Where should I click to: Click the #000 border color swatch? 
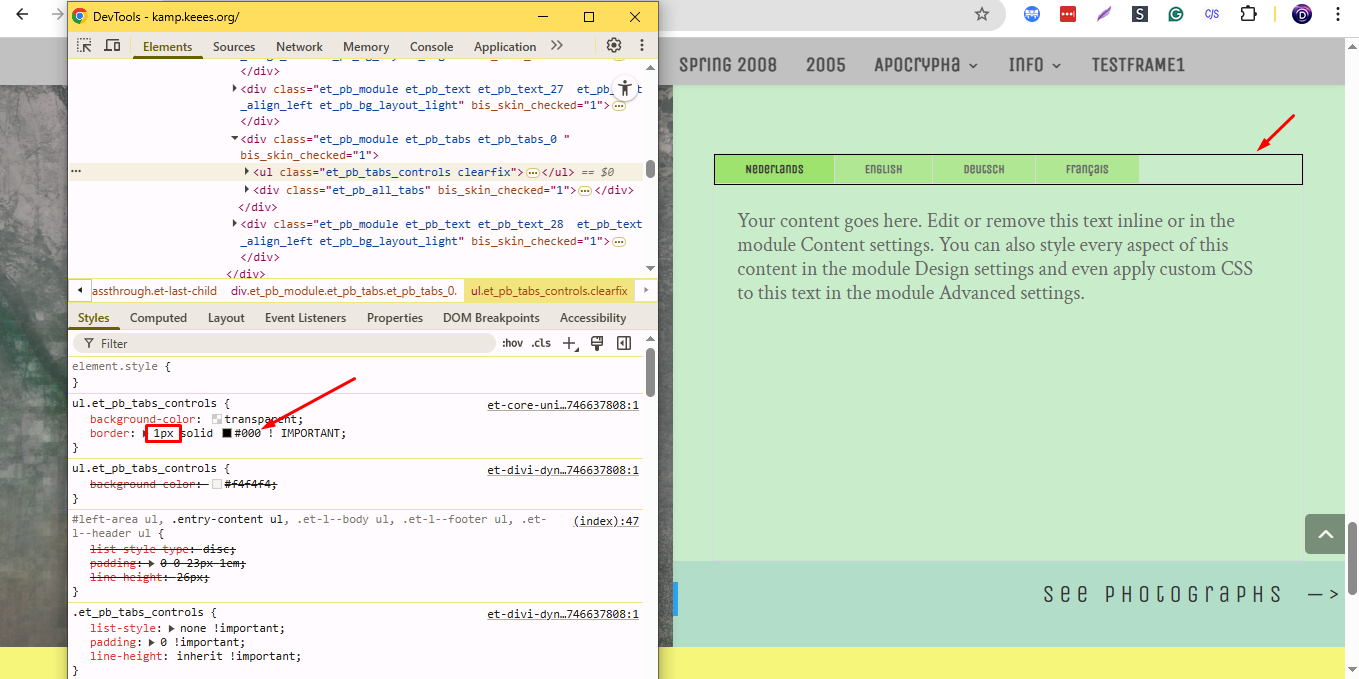coord(227,434)
